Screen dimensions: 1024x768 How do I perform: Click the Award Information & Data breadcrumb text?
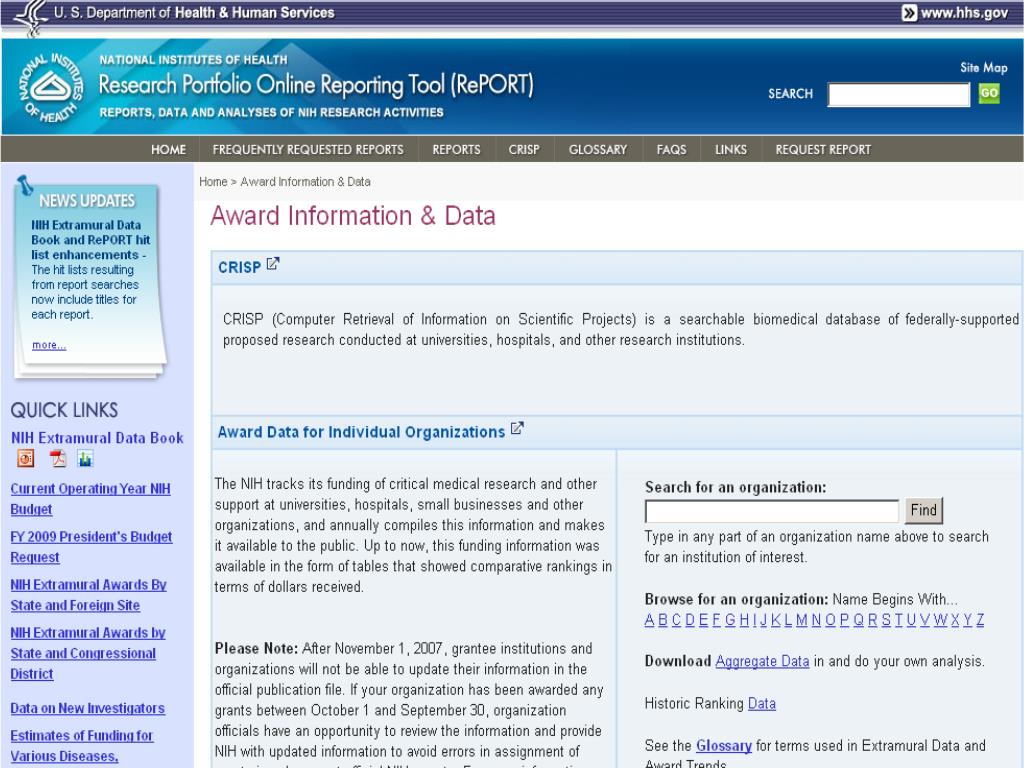click(306, 182)
